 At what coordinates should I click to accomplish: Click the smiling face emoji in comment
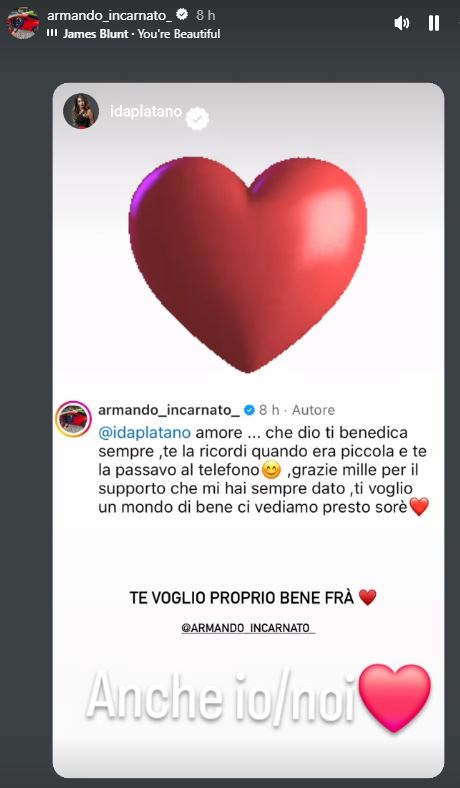271,470
